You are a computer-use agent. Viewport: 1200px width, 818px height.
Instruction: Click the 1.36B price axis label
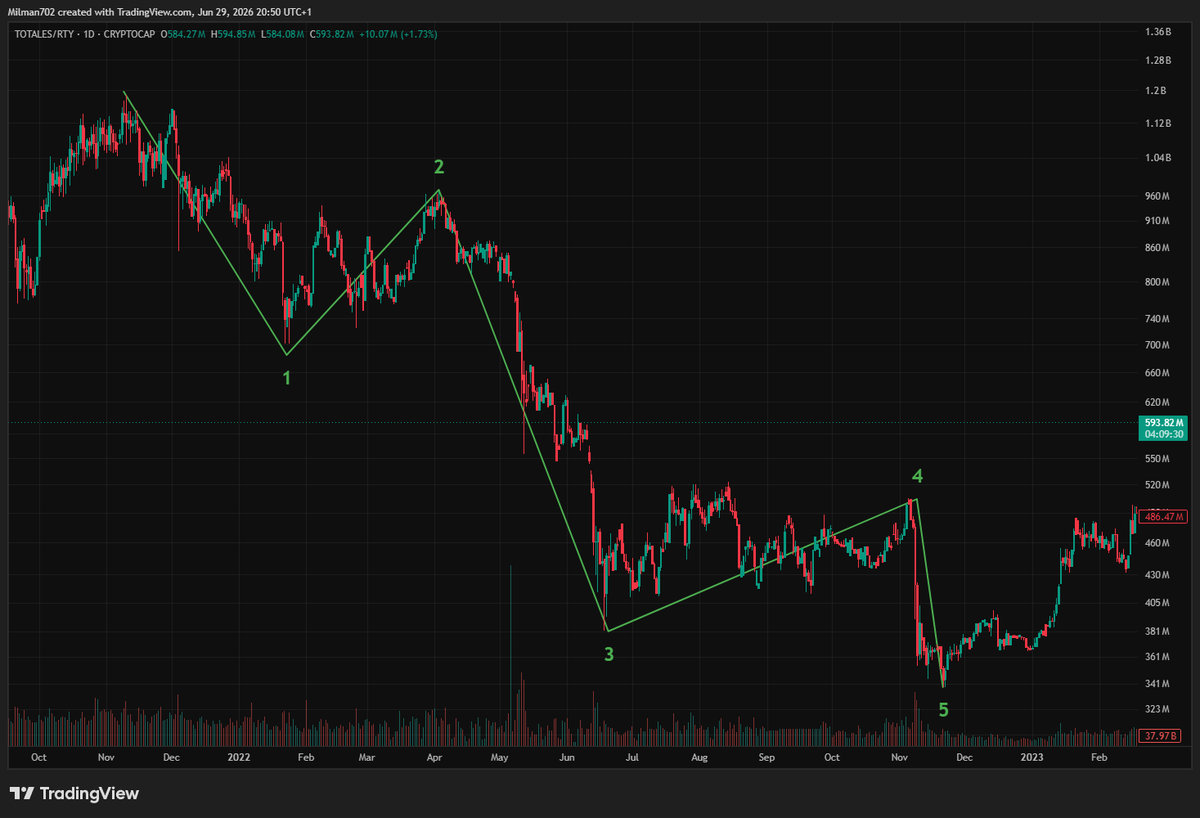coord(1158,32)
